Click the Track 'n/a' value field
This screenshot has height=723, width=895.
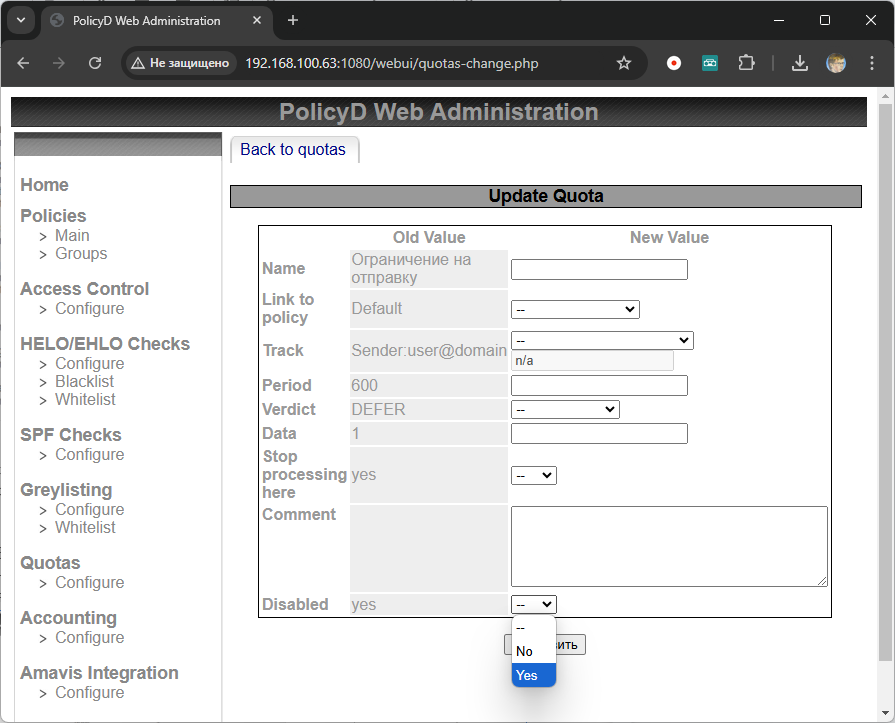pyautogui.click(x=592, y=361)
